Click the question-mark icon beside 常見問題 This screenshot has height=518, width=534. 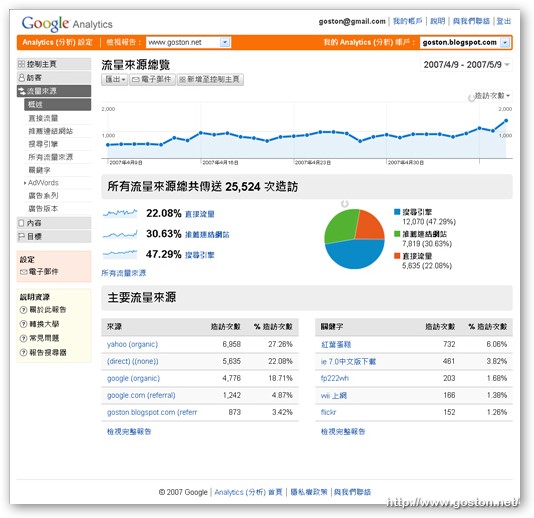pos(23,338)
